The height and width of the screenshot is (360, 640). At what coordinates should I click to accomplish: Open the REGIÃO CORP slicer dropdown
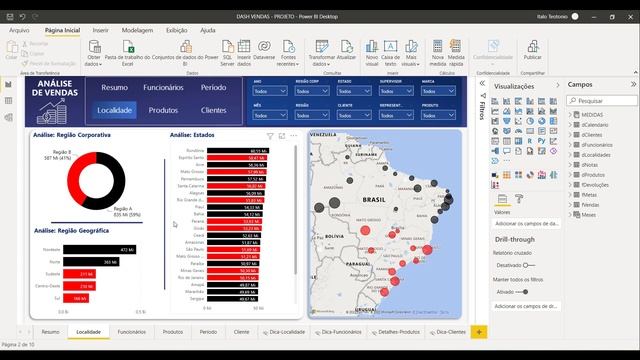[312, 91]
